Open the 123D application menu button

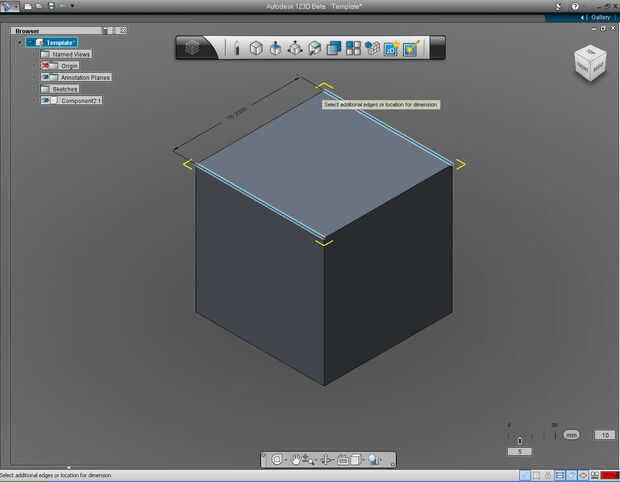pyautogui.click(x=9, y=6)
